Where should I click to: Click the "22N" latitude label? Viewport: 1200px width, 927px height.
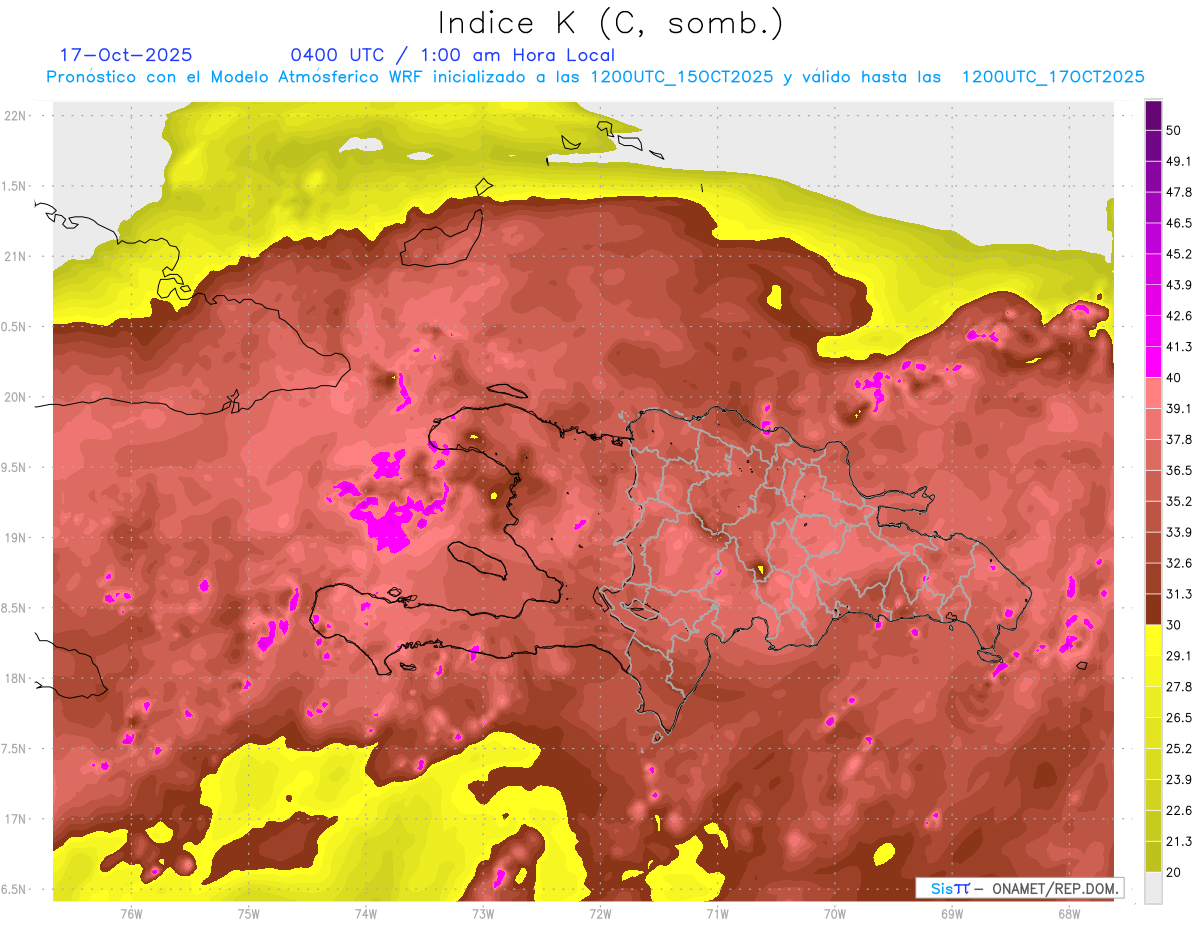15,116
